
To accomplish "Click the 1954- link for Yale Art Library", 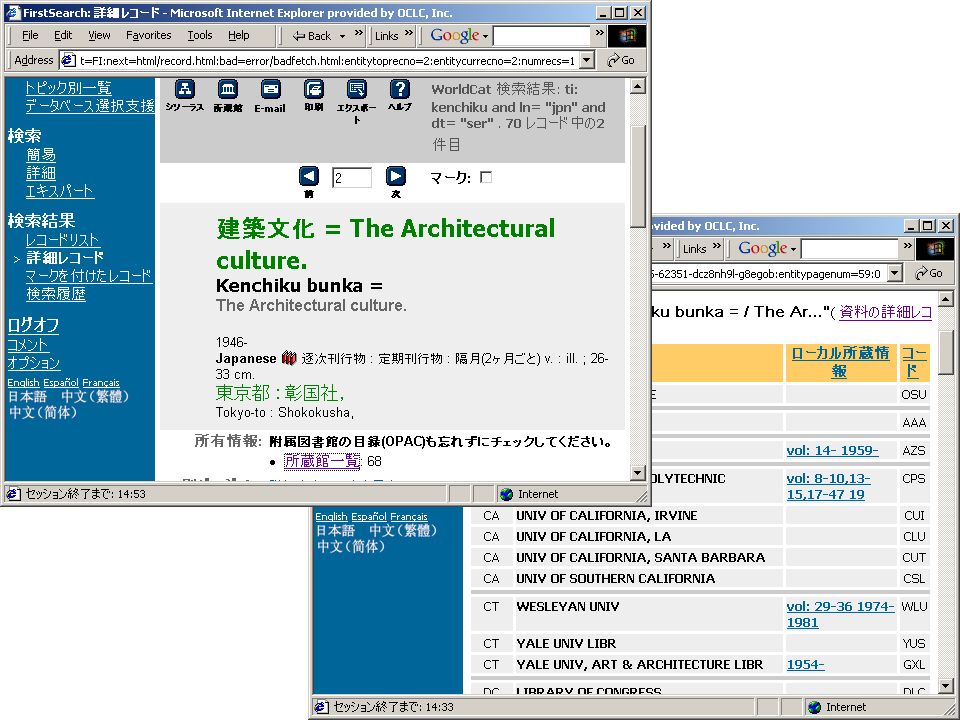I will 805,664.
